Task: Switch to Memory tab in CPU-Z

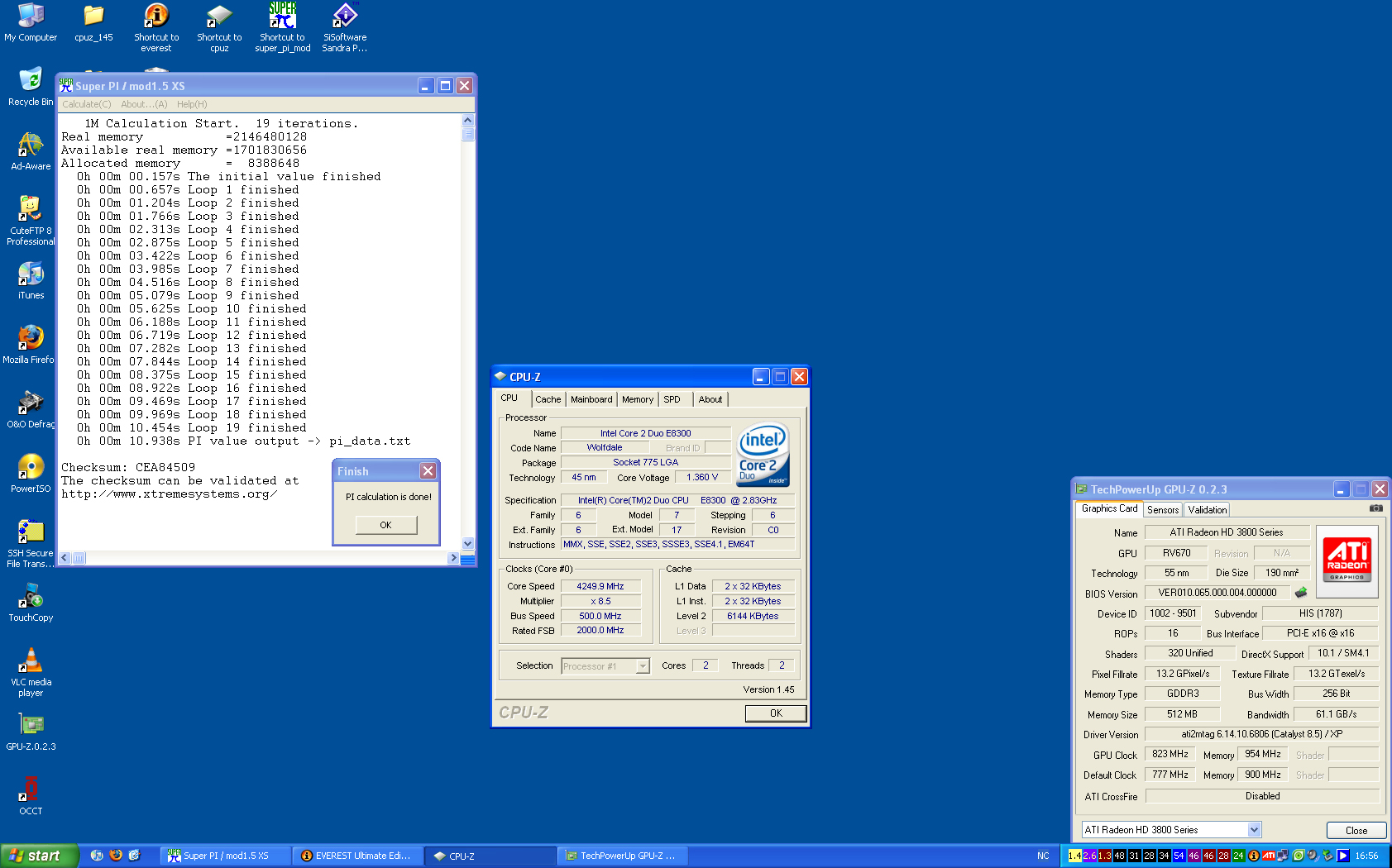Action: click(x=638, y=399)
